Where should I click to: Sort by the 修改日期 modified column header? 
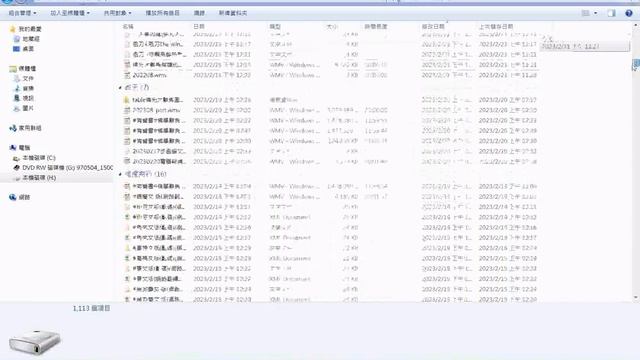[433, 26]
